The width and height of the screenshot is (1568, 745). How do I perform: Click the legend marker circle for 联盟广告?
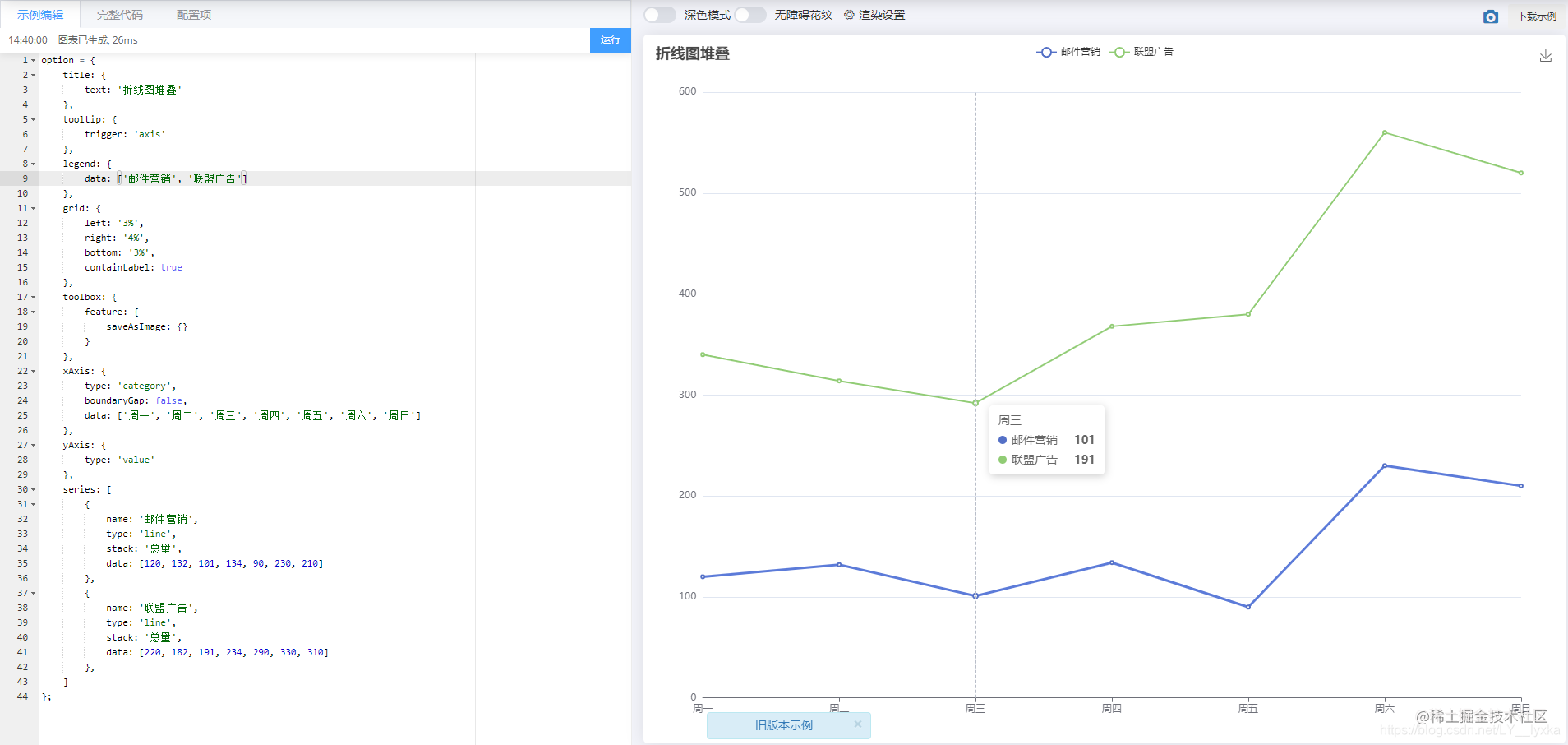coord(1119,52)
